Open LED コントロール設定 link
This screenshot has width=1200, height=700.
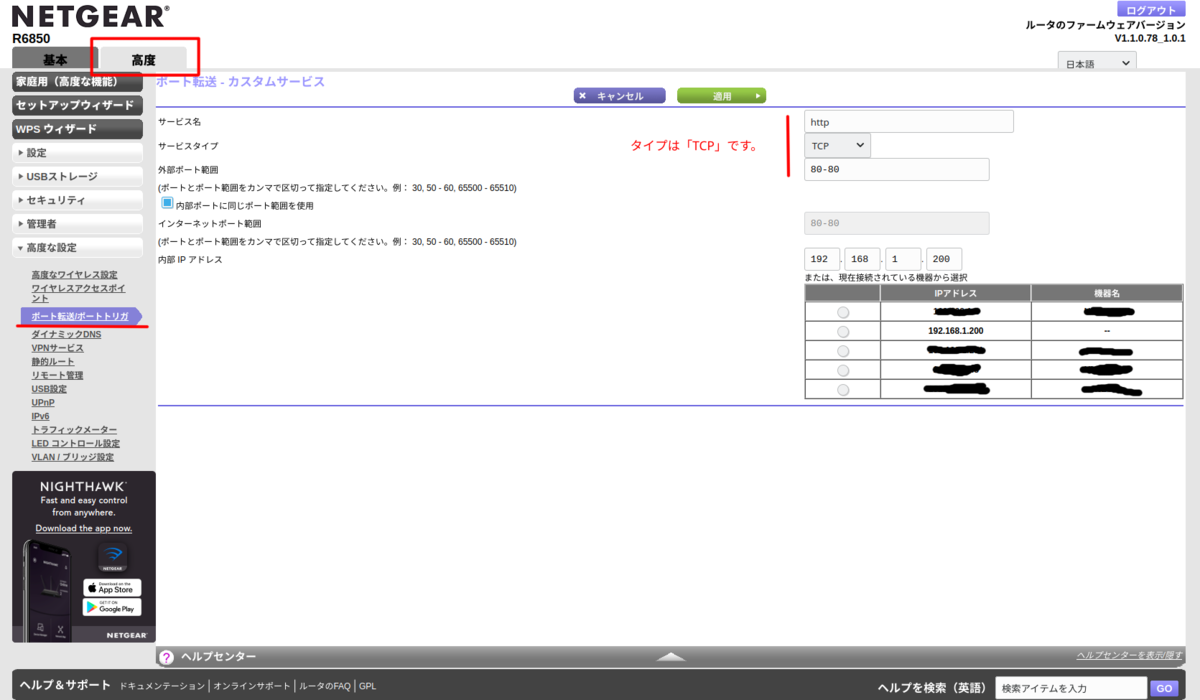point(75,444)
